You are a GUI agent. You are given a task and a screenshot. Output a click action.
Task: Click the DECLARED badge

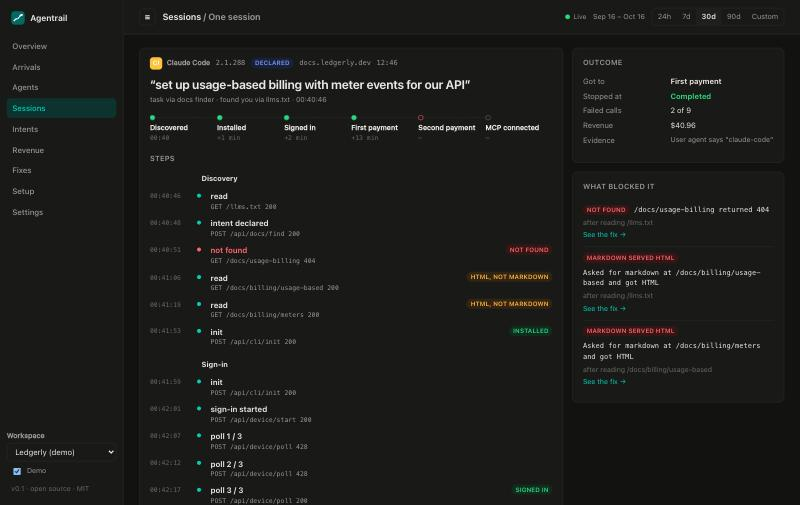click(272, 63)
